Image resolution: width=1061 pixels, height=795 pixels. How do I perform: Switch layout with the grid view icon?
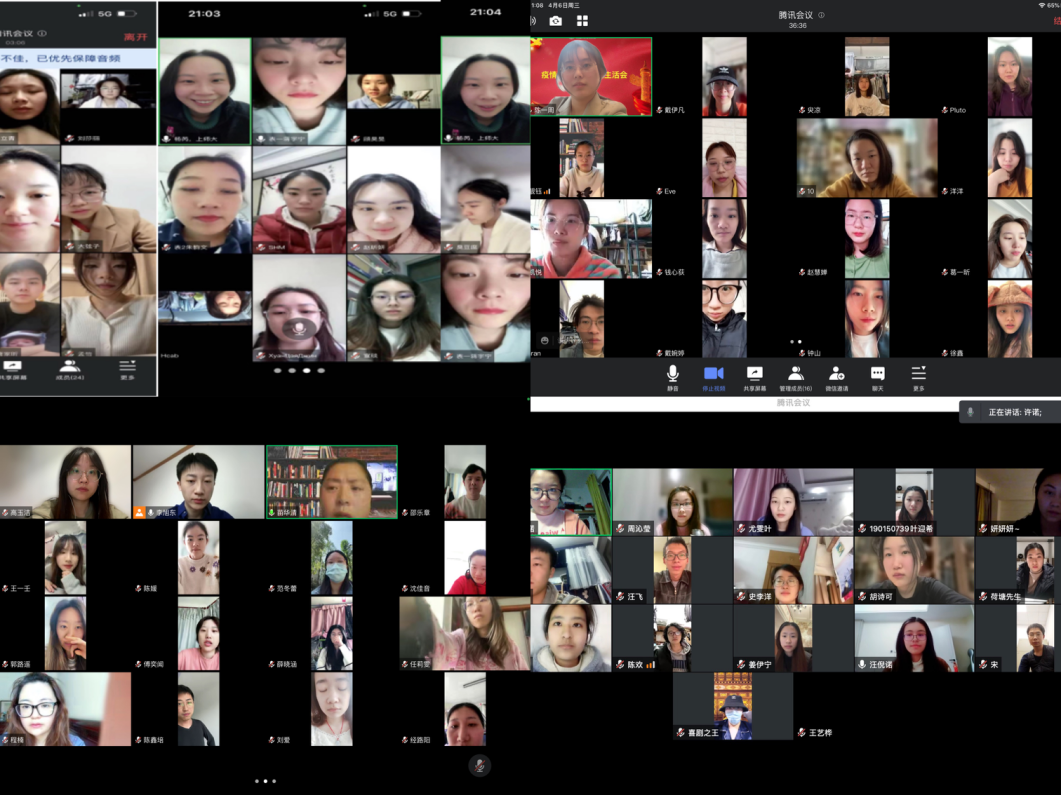582,21
